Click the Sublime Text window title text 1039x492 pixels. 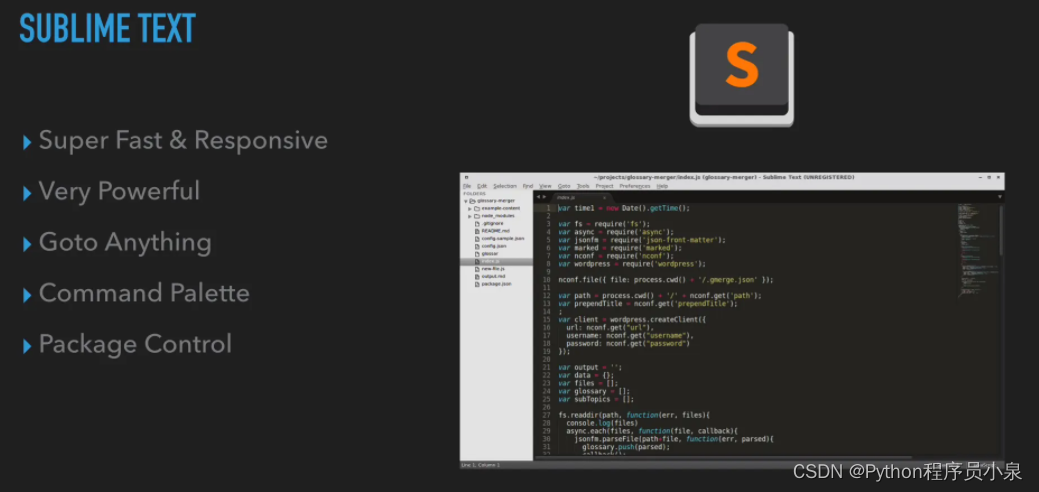(724, 178)
